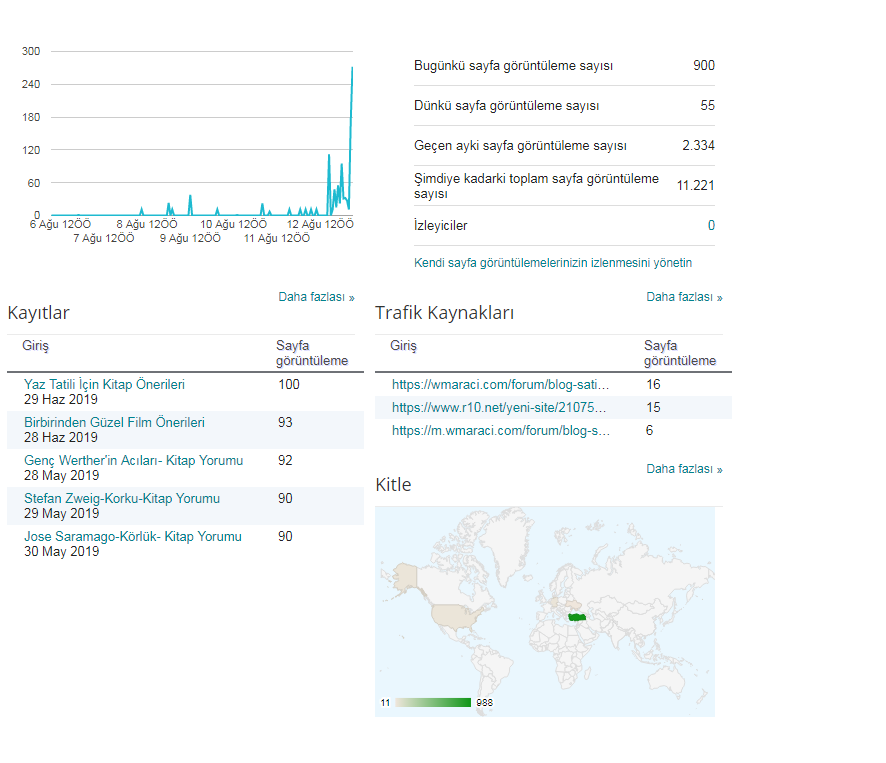Open post 'Genç Werther'in Acıları- Kitap Yorumu'
The height and width of the screenshot is (763, 886).
tap(133, 460)
